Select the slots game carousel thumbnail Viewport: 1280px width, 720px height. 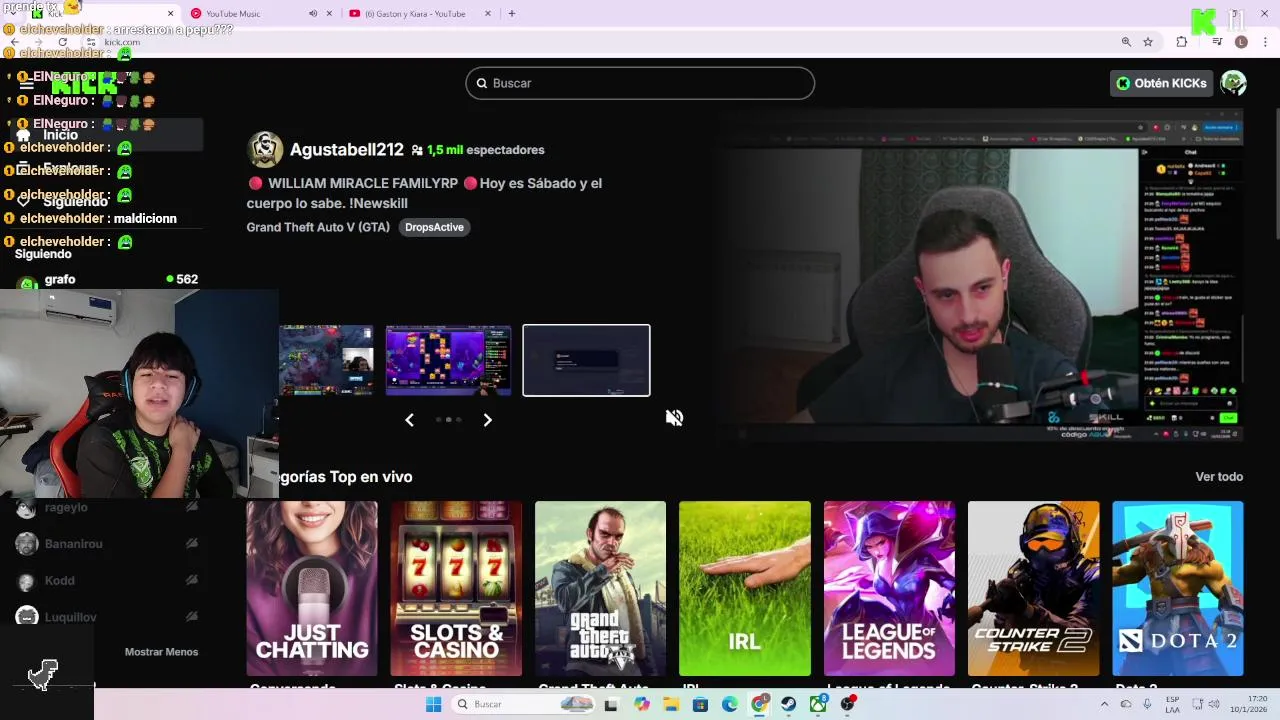[x=448, y=360]
